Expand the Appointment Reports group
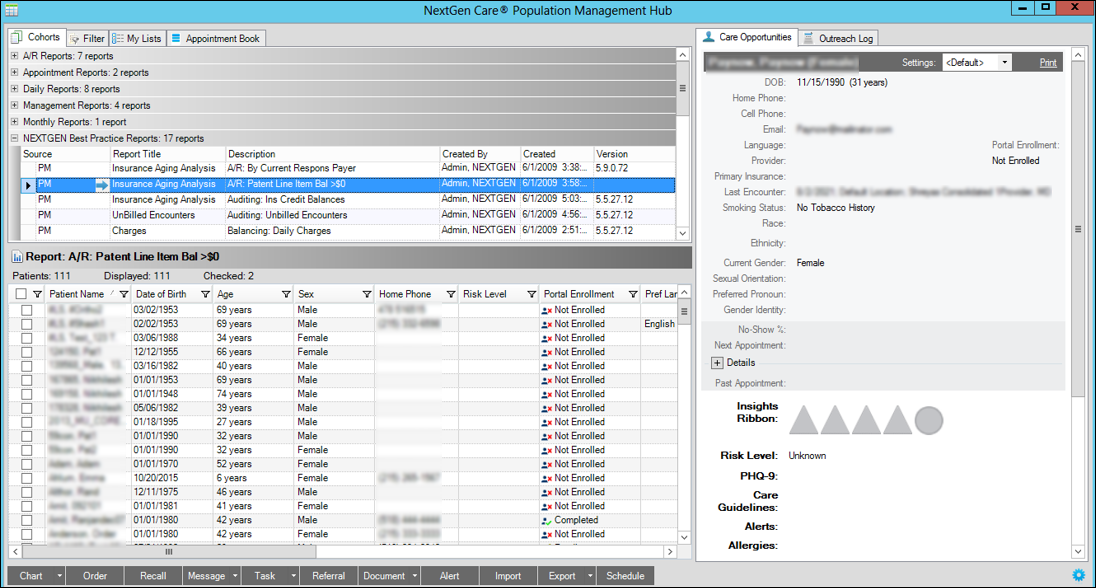 click(x=14, y=72)
